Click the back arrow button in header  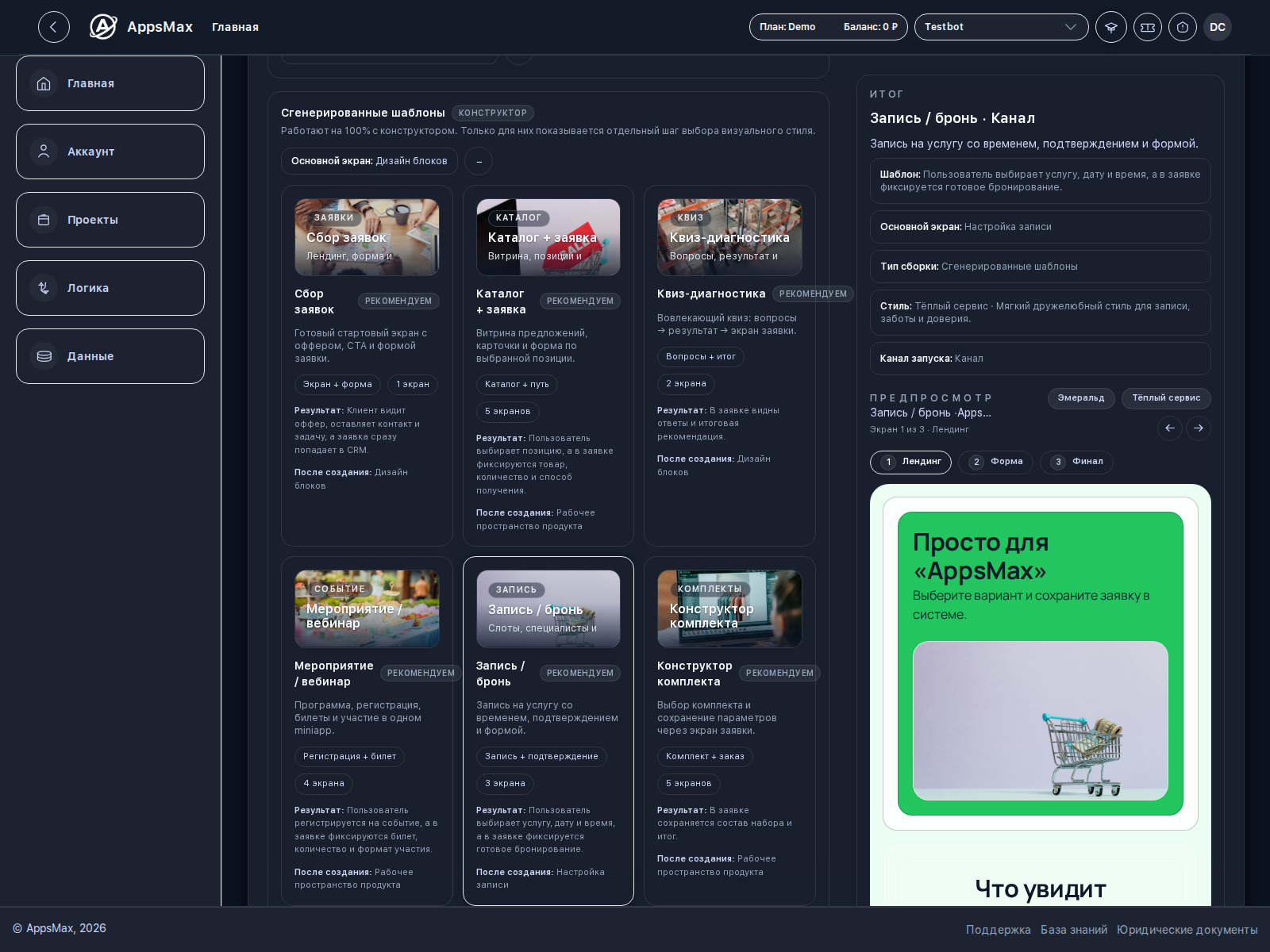pos(53,27)
